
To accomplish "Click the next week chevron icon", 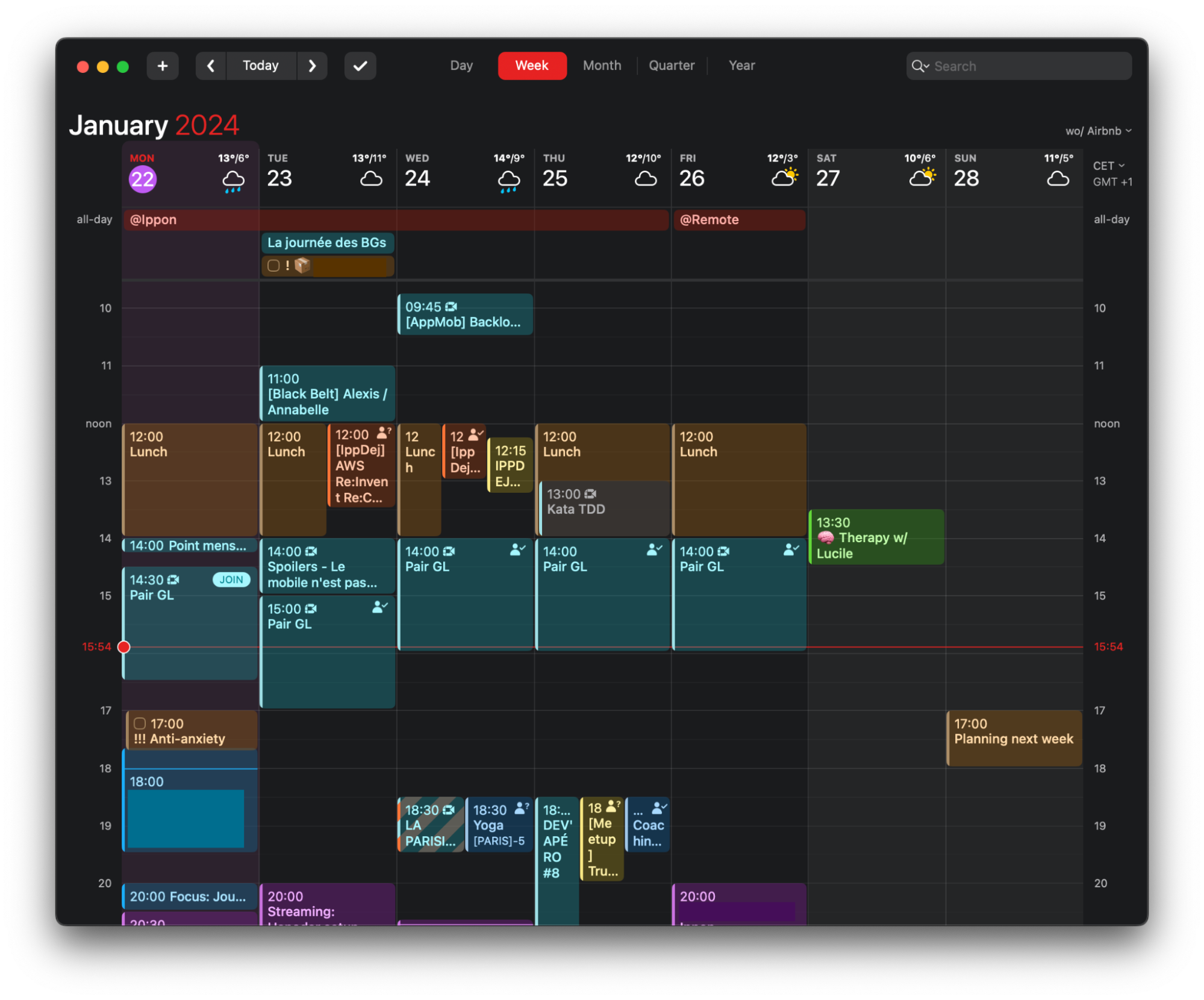I will tap(313, 66).
